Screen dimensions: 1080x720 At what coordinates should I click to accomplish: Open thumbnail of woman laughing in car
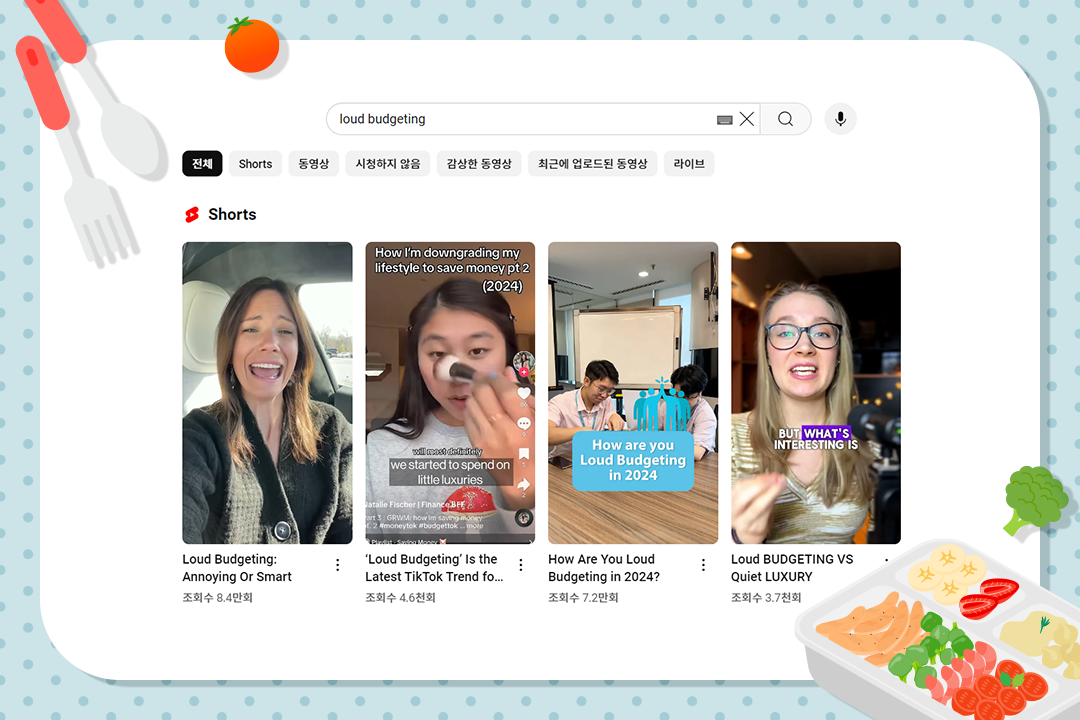coord(267,393)
